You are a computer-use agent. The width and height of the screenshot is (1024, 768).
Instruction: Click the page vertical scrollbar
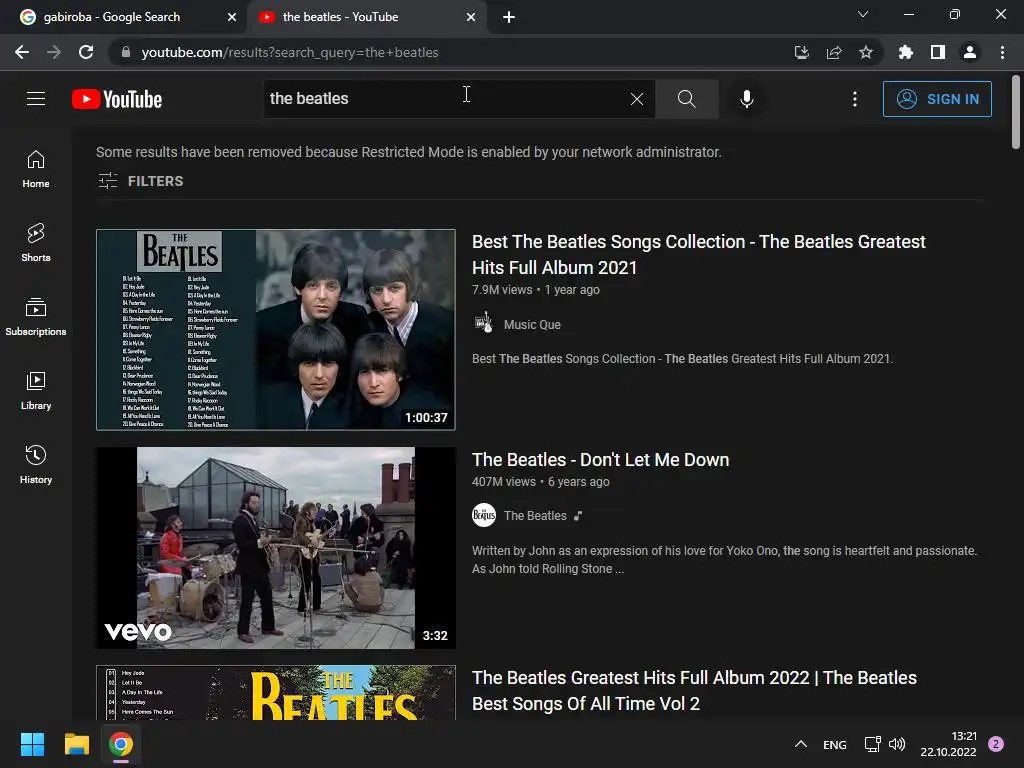coord(1016,112)
